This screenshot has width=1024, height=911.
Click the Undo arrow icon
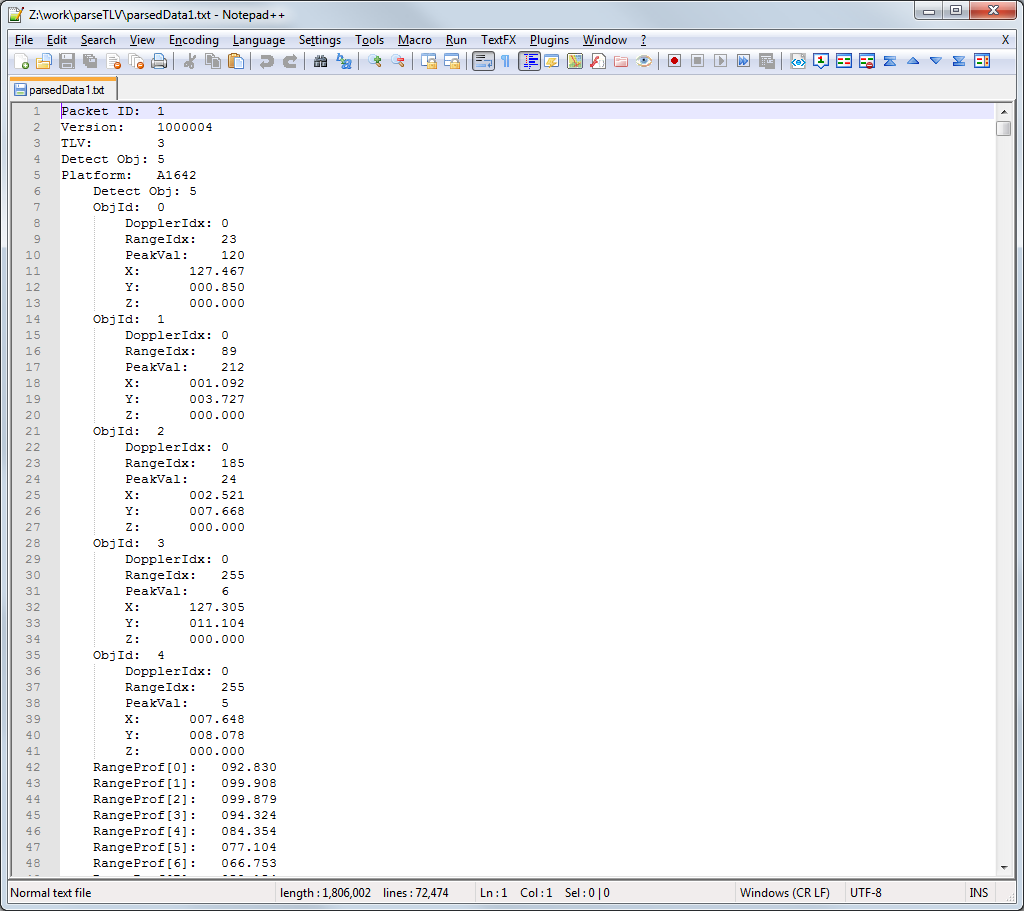point(266,61)
